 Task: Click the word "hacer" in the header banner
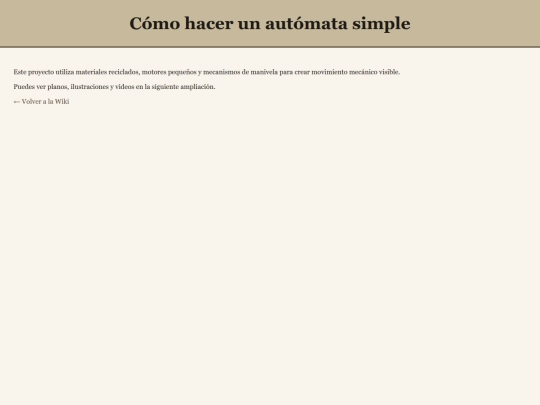tap(209, 24)
